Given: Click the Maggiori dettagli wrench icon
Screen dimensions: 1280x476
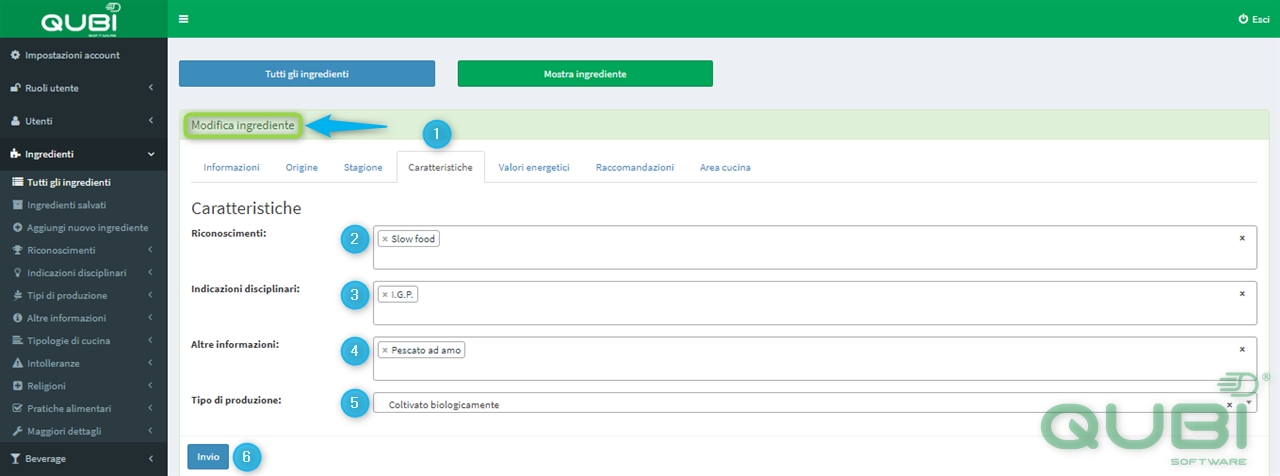Looking at the screenshot, I should click(x=17, y=431).
